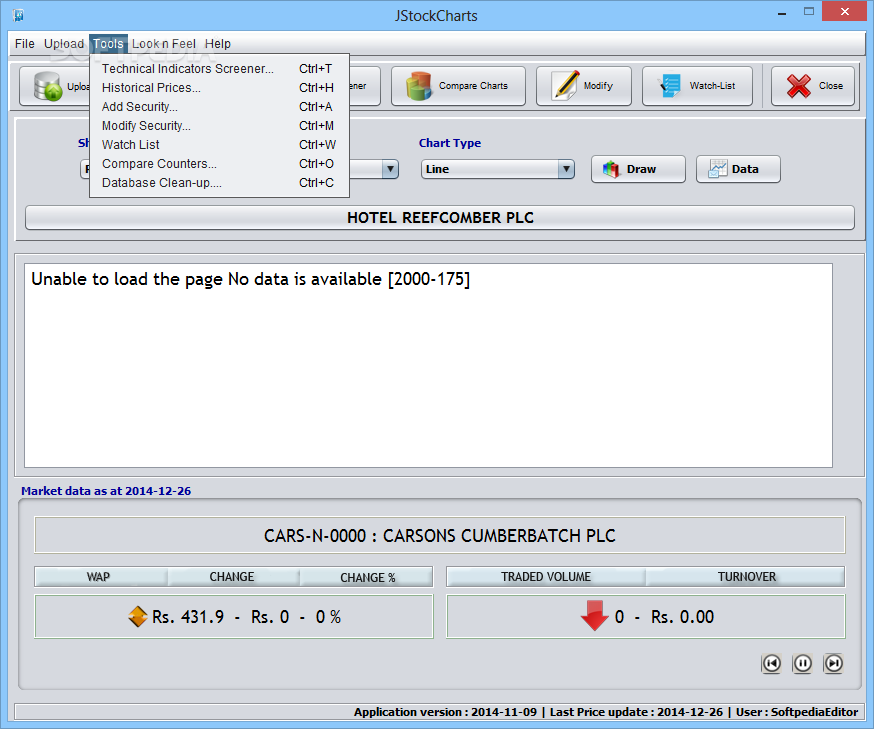Viewport: 874px width, 729px height.
Task: Click the Watch-List toolbar button label
Action: [x=712, y=86]
